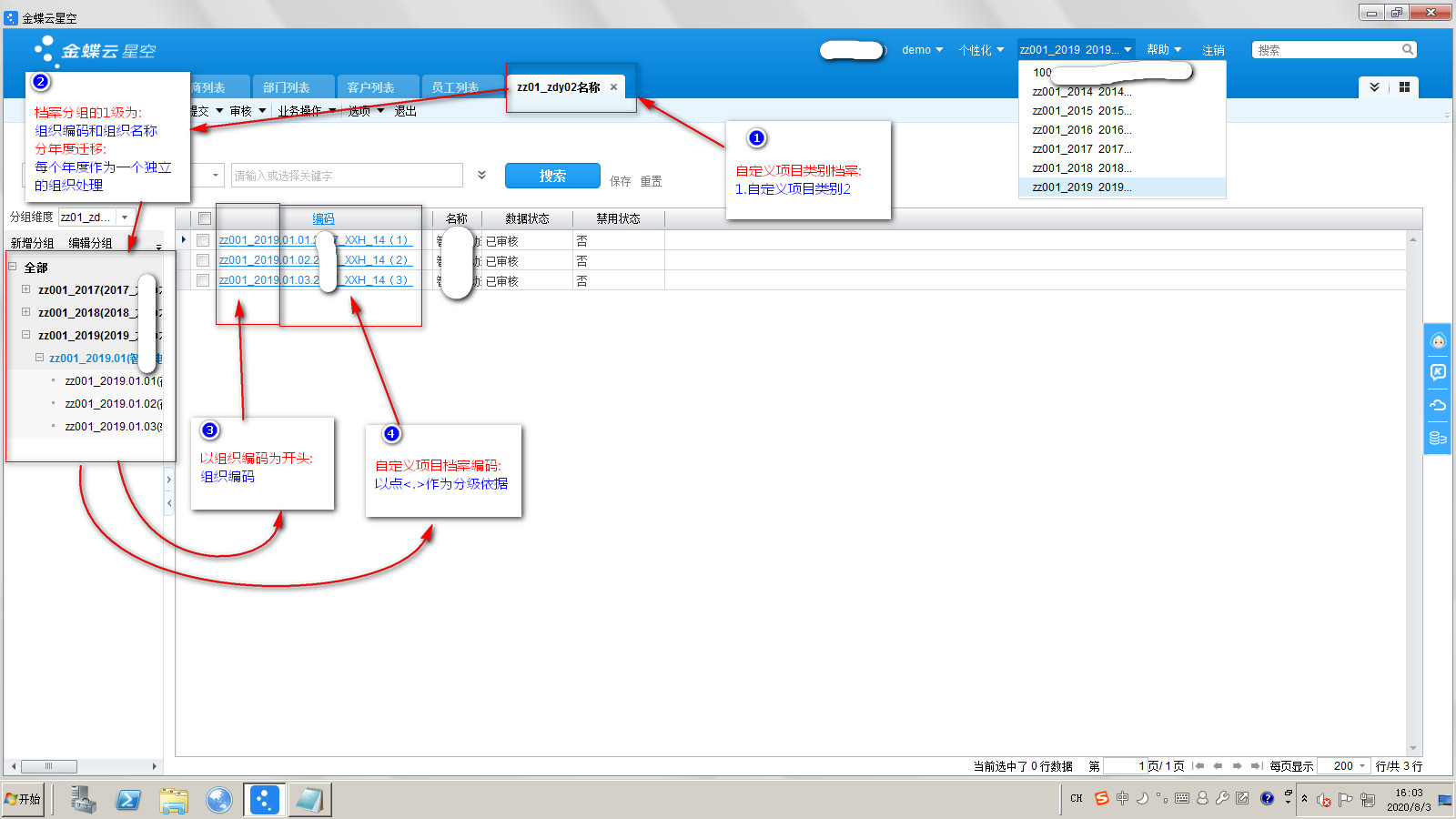The height and width of the screenshot is (819, 1456).
Task: Select zz001_2016 from the organization list
Action: [1081, 130]
